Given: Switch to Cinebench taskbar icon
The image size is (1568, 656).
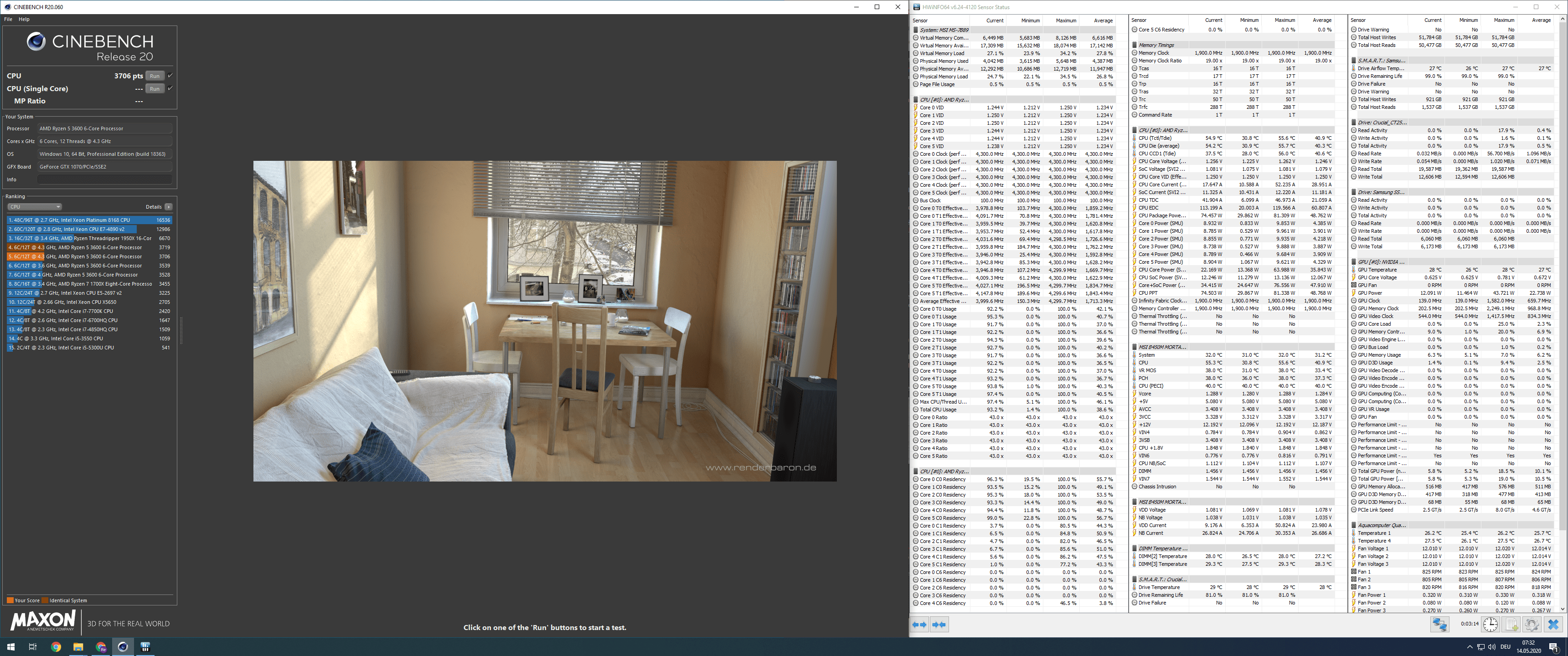Looking at the screenshot, I should pos(123,647).
